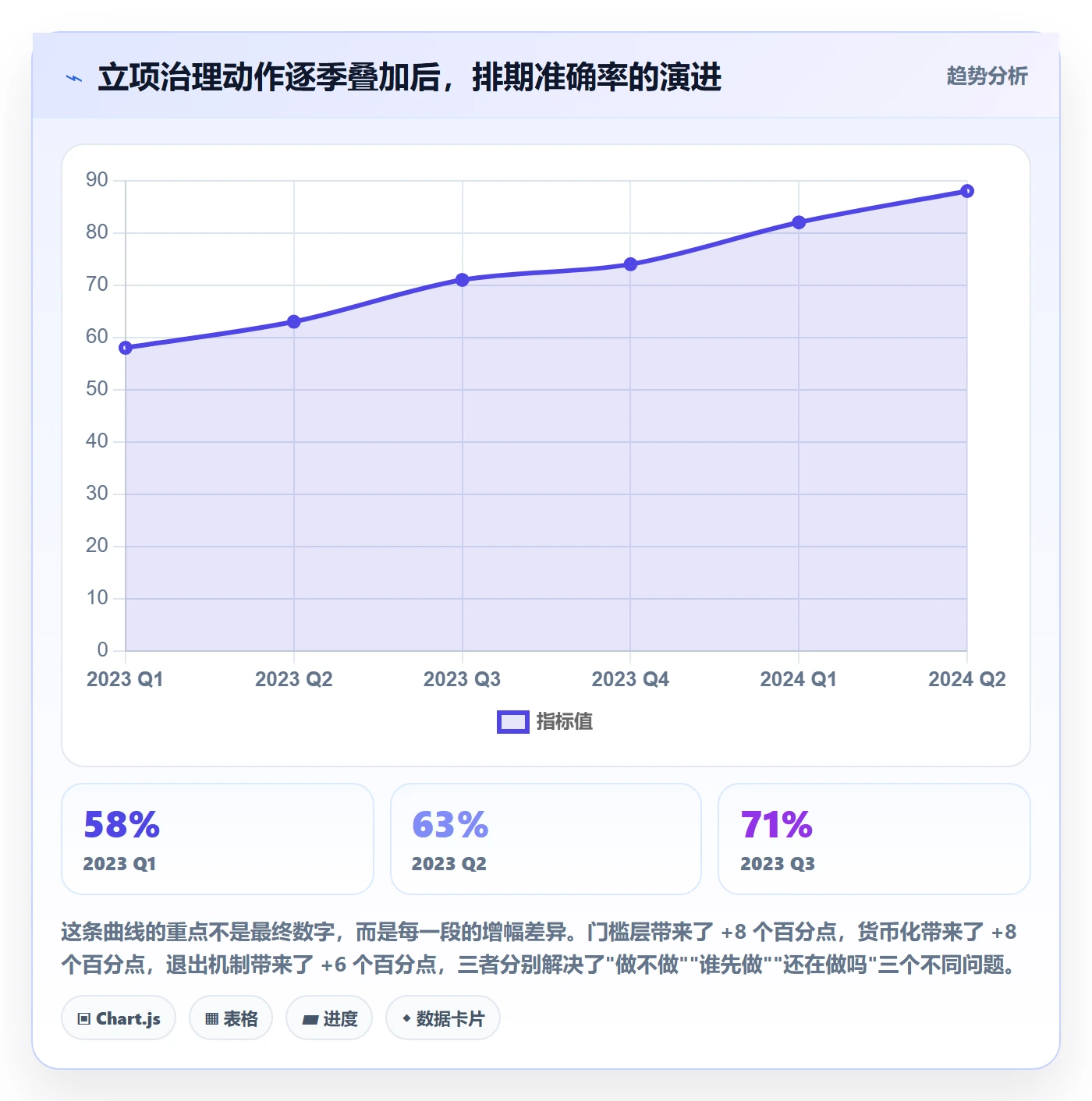Click the chart title 立项治理动作逐季叠加后
Image resolution: width=1092 pixels, height=1101 pixels.
pos(268,77)
